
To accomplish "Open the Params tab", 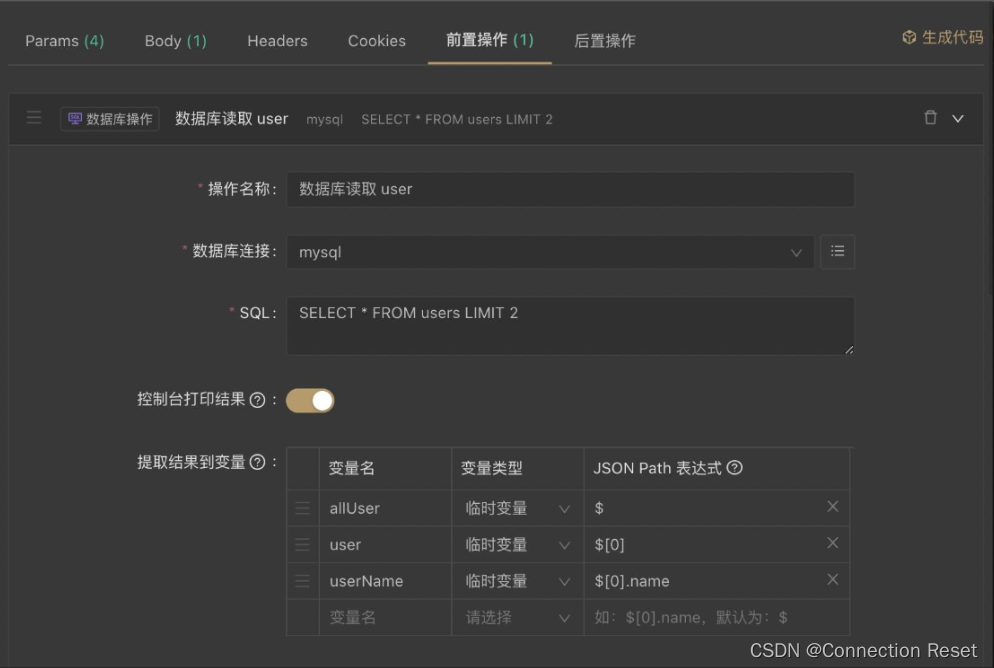I will click(x=64, y=41).
